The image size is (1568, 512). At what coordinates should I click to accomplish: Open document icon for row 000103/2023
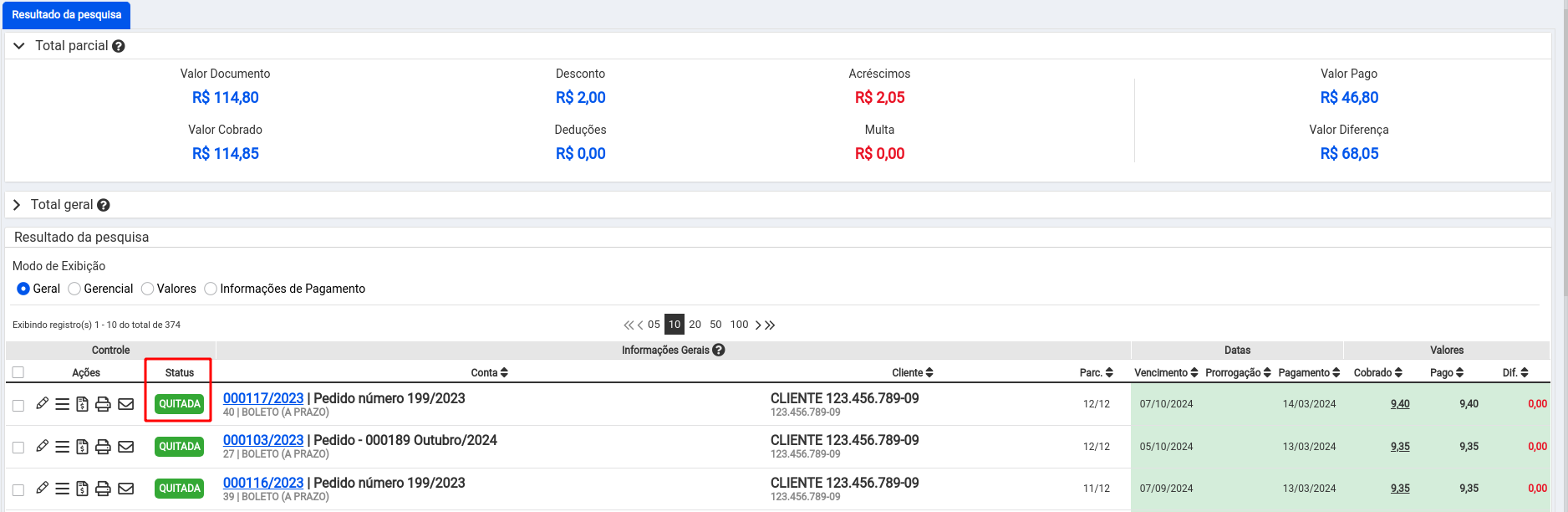(x=82, y=447)
